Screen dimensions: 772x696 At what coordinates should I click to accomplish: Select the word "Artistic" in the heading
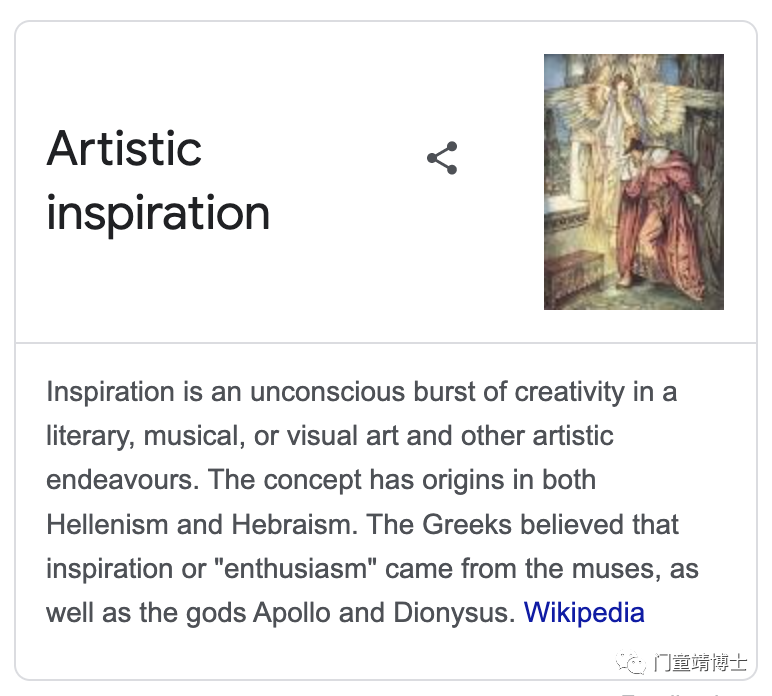[x=124, y=149]
